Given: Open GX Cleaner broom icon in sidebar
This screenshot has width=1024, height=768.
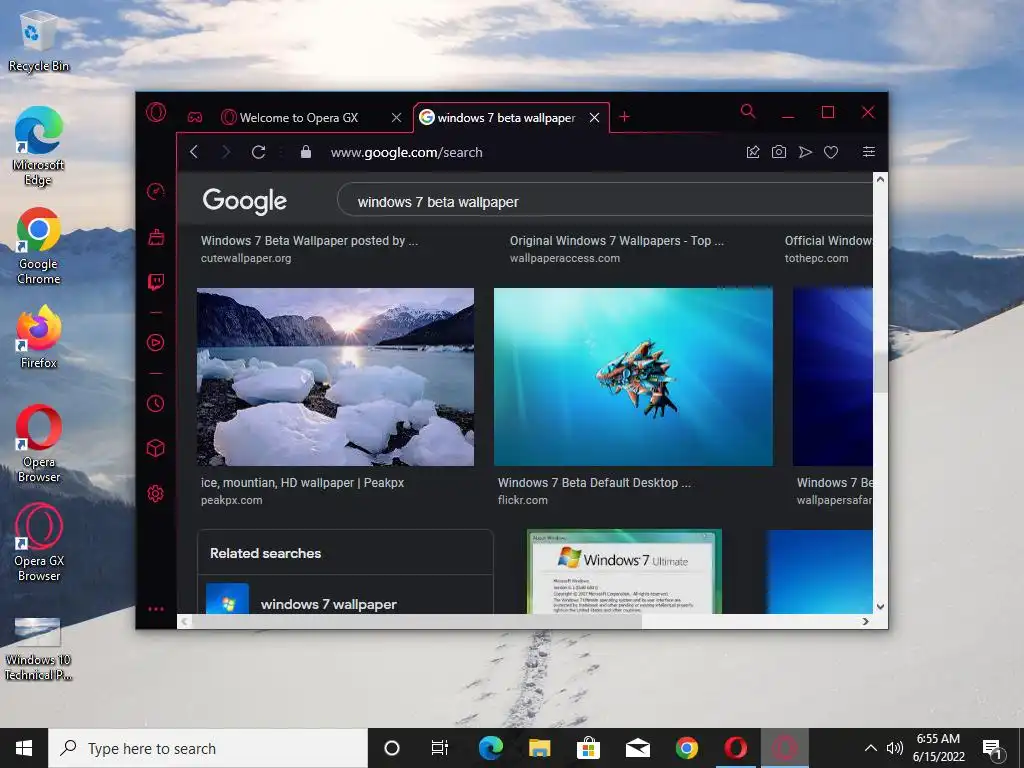Looking at the screenshot, I should [155, 237].
